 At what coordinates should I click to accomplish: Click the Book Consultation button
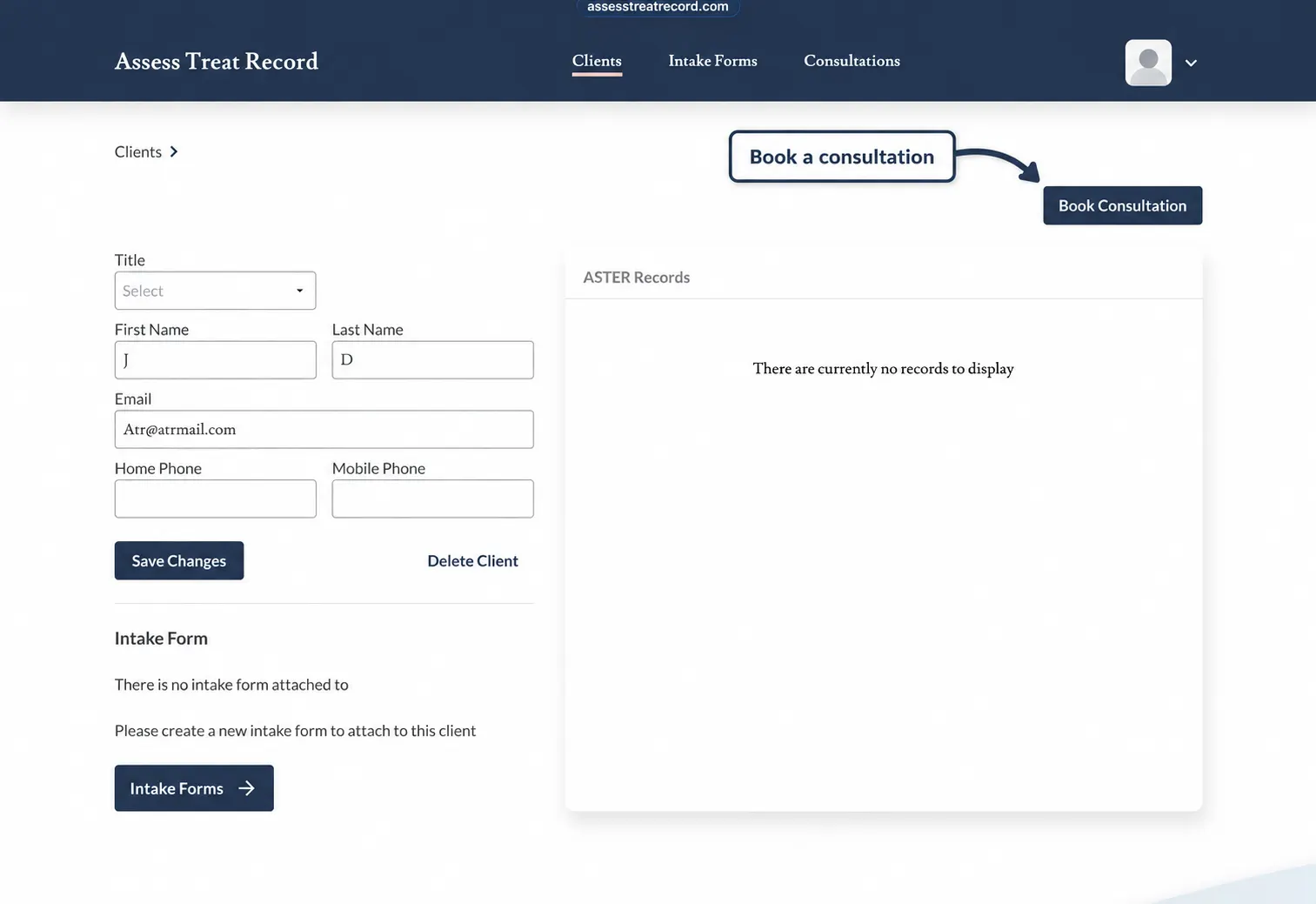[x=1122, y=205]
